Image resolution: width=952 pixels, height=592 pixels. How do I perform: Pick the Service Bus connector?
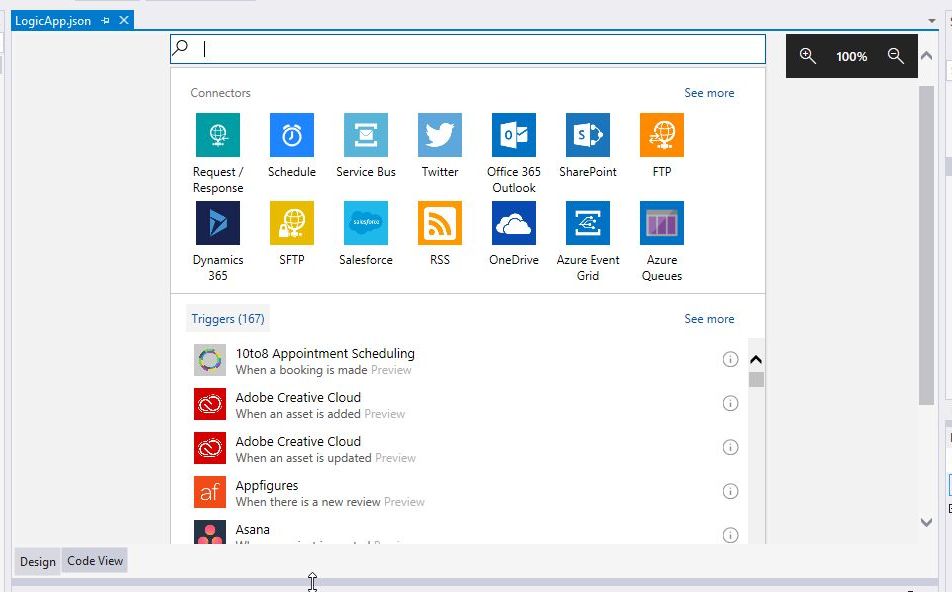tap(366, 135)
